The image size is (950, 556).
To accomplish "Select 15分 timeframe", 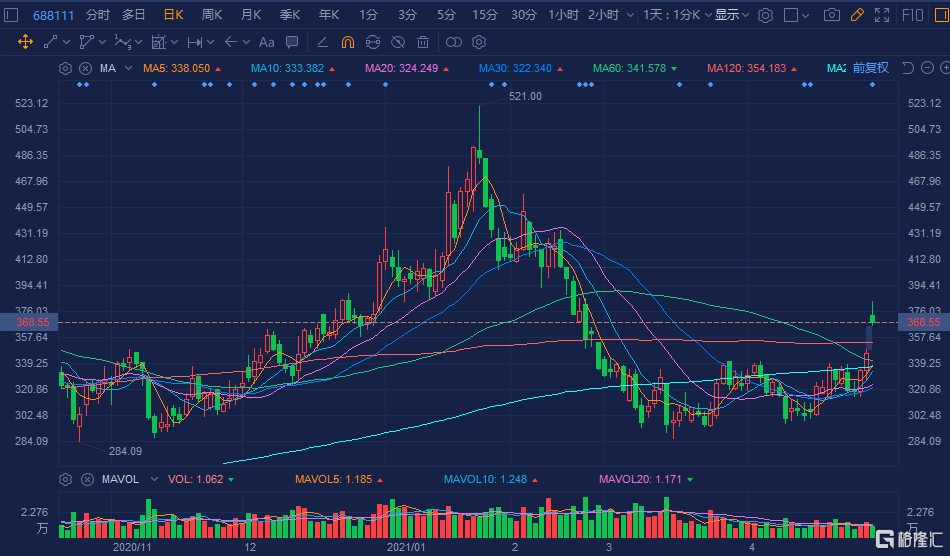I will (485, 15).
